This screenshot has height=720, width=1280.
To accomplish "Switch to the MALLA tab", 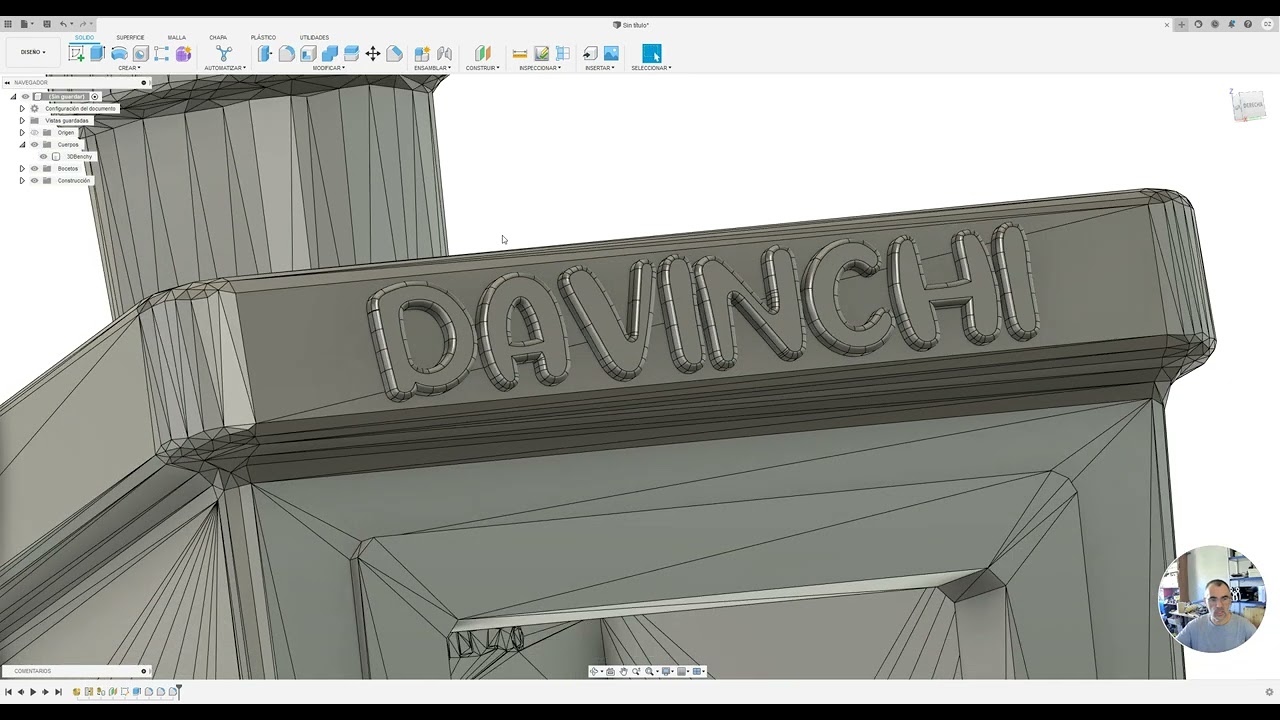I will pos(177,37).
